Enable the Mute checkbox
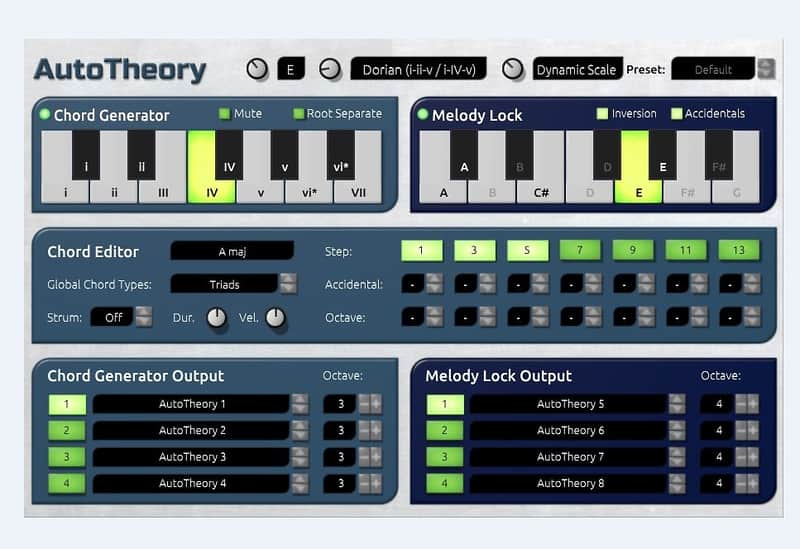 [x=224, y=113]
